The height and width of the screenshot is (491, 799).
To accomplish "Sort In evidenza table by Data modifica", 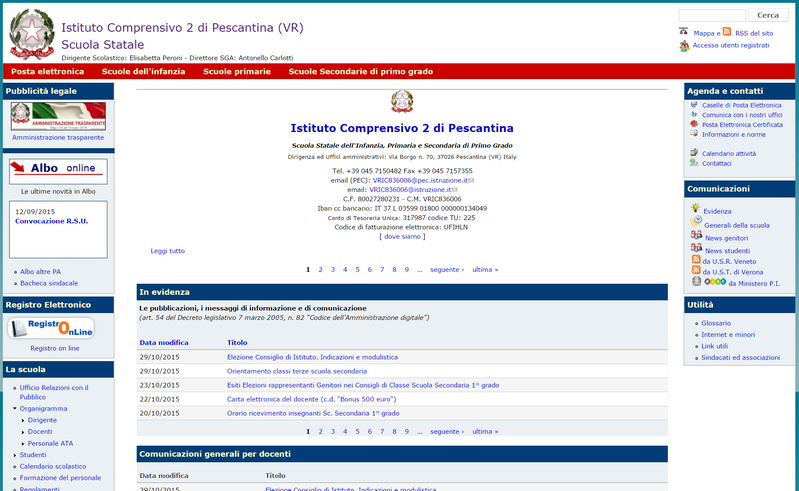I will pyautogui.click(x=164, y=343).
